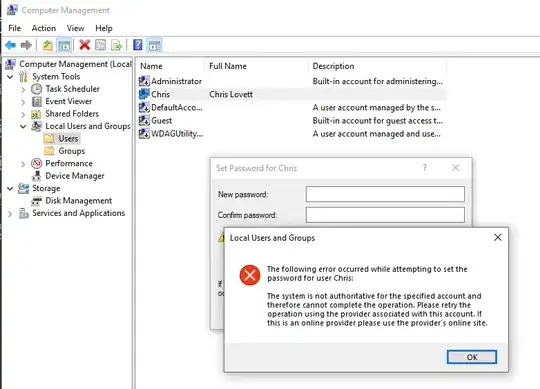Click the Storage icon in tree
540x389 pixels.
point(23,188)
